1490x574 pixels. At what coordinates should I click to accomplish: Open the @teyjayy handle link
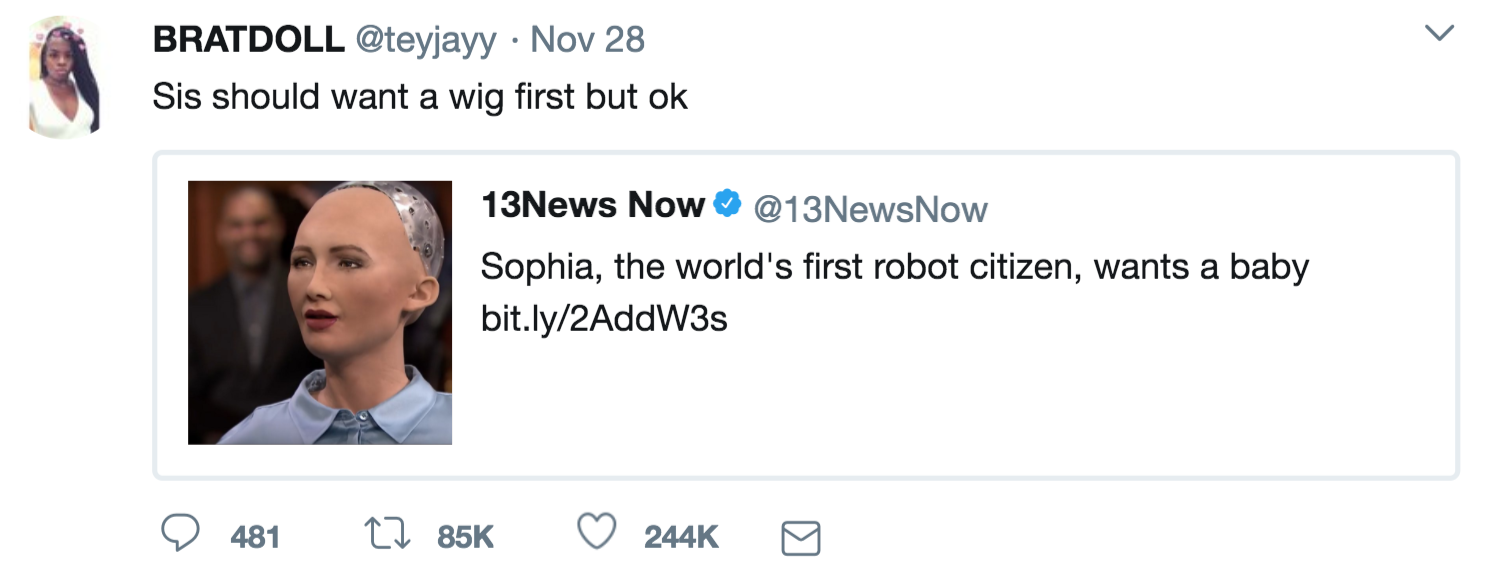pos(426,40)
